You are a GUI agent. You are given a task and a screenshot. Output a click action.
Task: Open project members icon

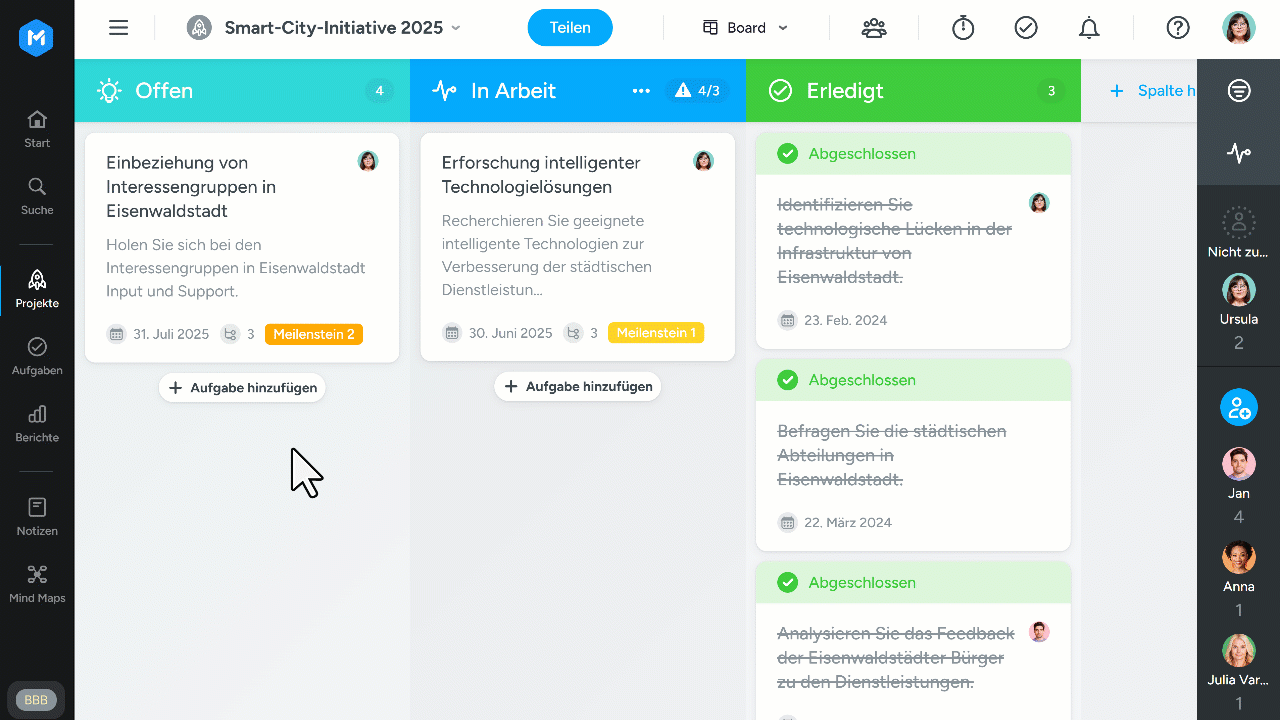[x=874, y=28]
